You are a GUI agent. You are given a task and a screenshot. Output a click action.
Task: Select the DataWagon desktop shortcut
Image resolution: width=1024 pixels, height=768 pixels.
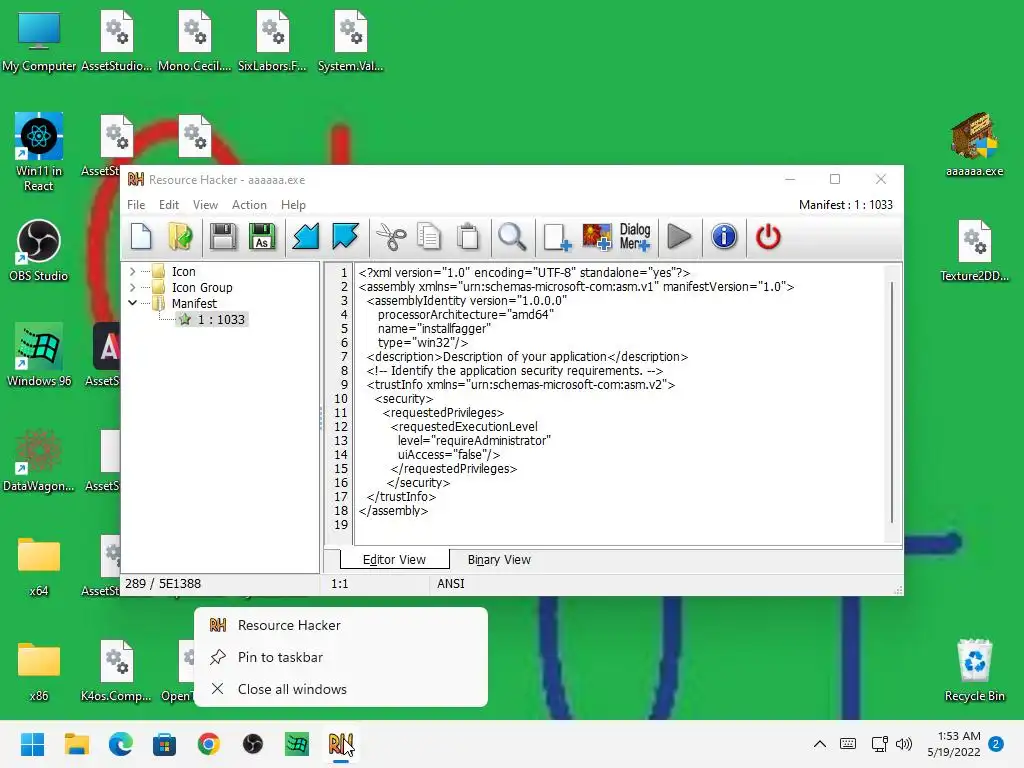click(x=39, y=460)
